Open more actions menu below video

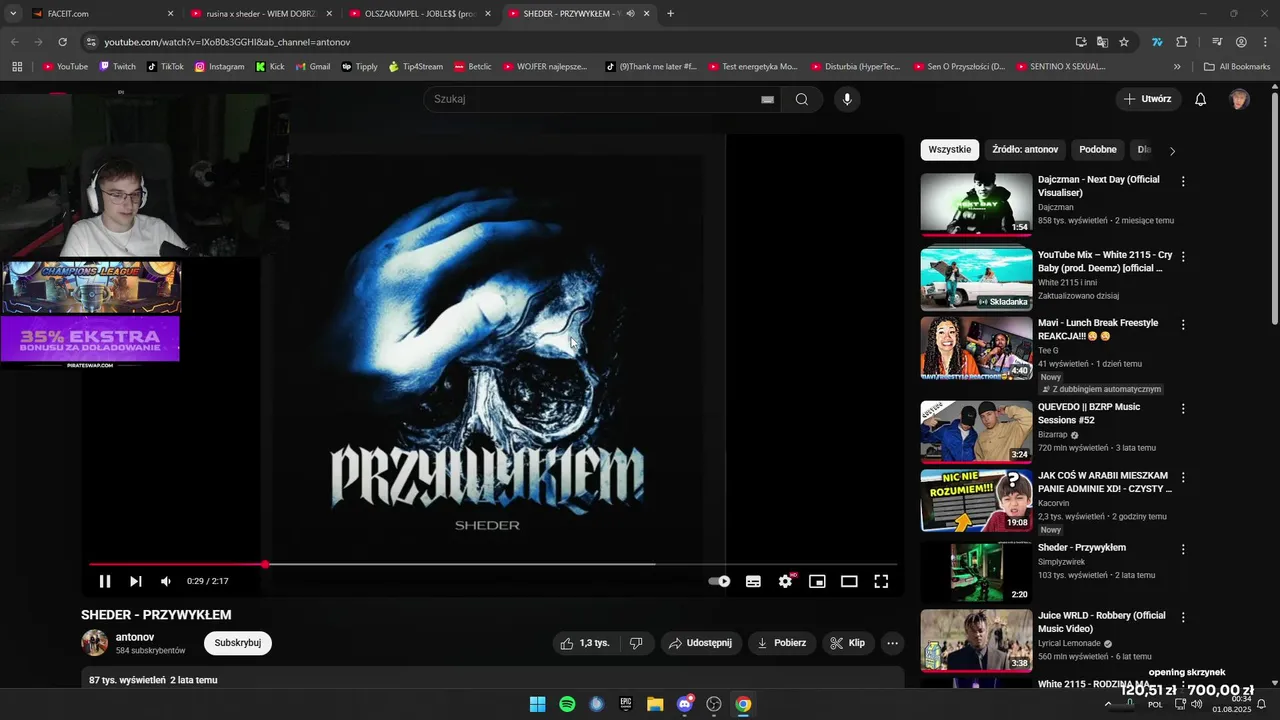(893, 643)
